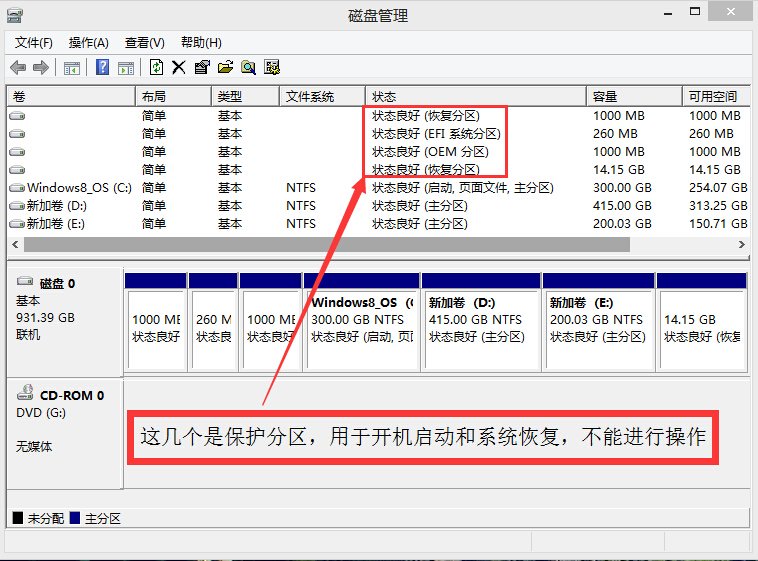Click the volume list scroll right arrow
Screen dimensions: 758x561
(742, 245)
